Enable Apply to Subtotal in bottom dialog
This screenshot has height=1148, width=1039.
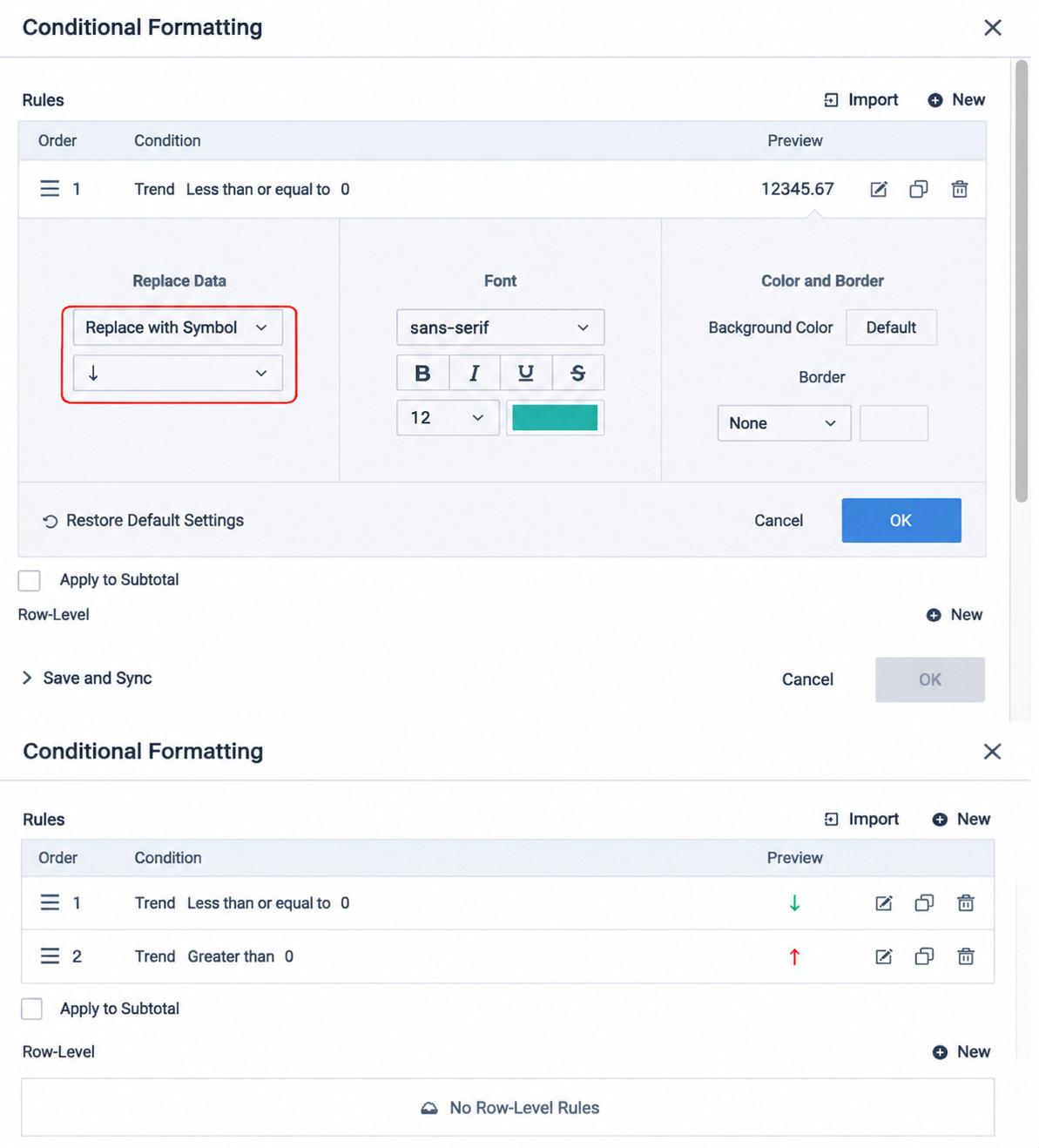pyautogui.click(x=31, y=1009)
